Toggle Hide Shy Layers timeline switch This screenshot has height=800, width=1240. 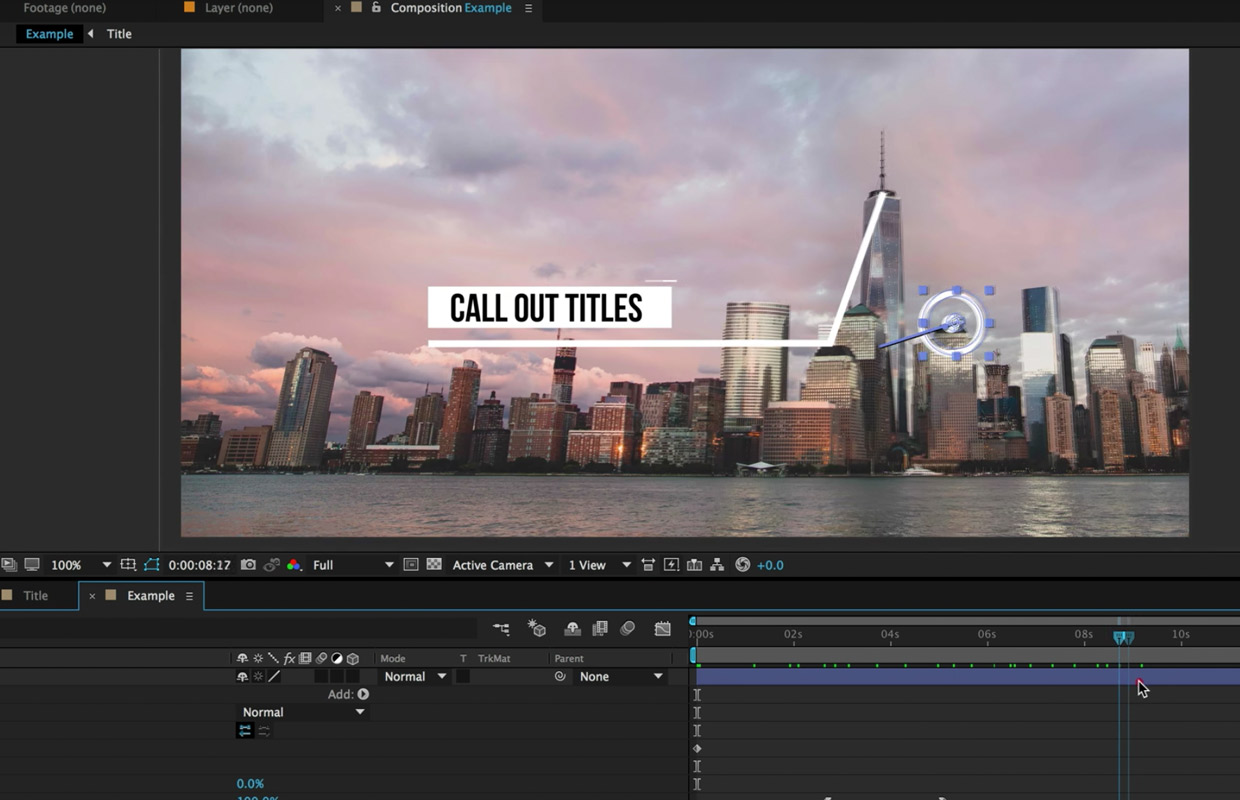(572, 629)
